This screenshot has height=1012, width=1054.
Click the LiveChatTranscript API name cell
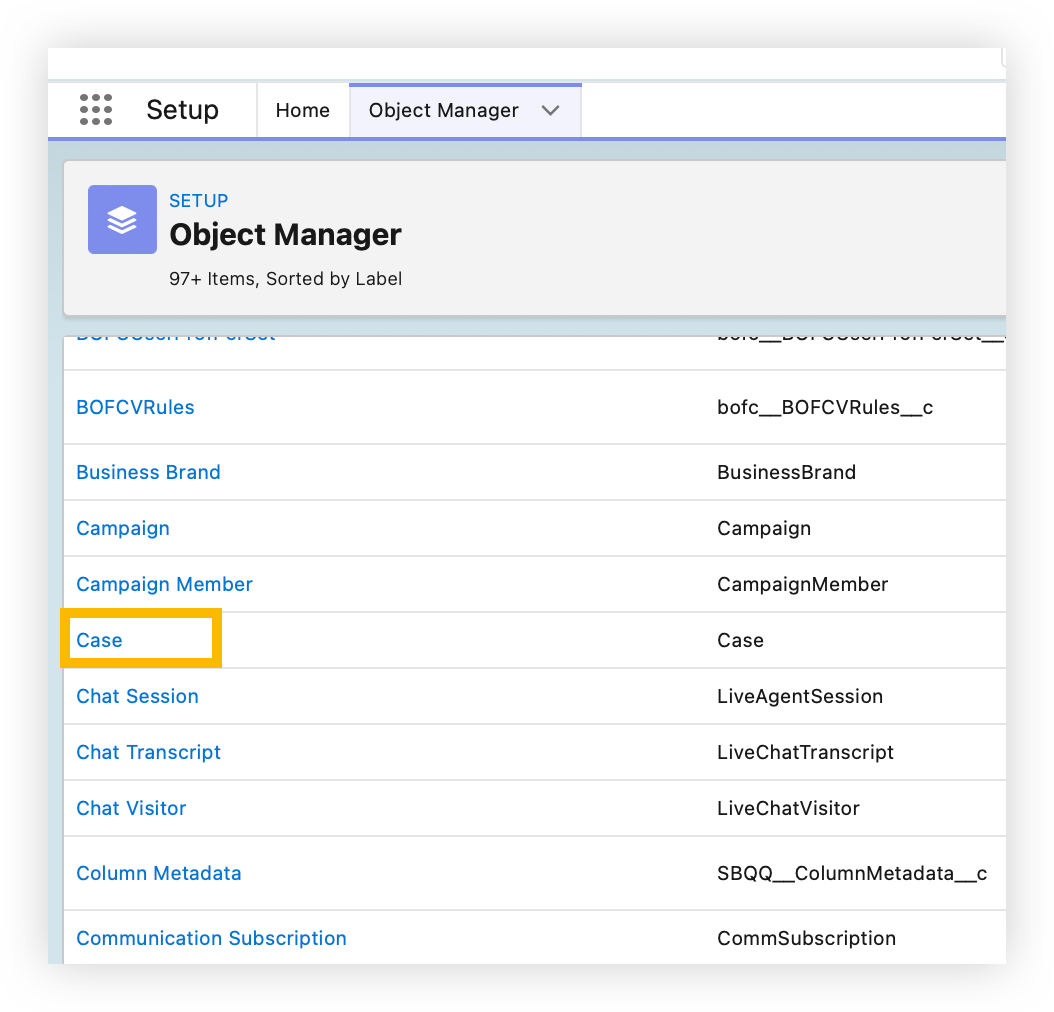pyautogui.click(x=805, y=752)
